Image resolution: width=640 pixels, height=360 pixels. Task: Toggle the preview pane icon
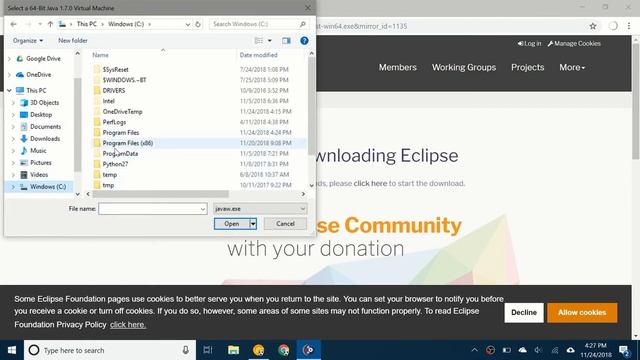click(286, 40)
